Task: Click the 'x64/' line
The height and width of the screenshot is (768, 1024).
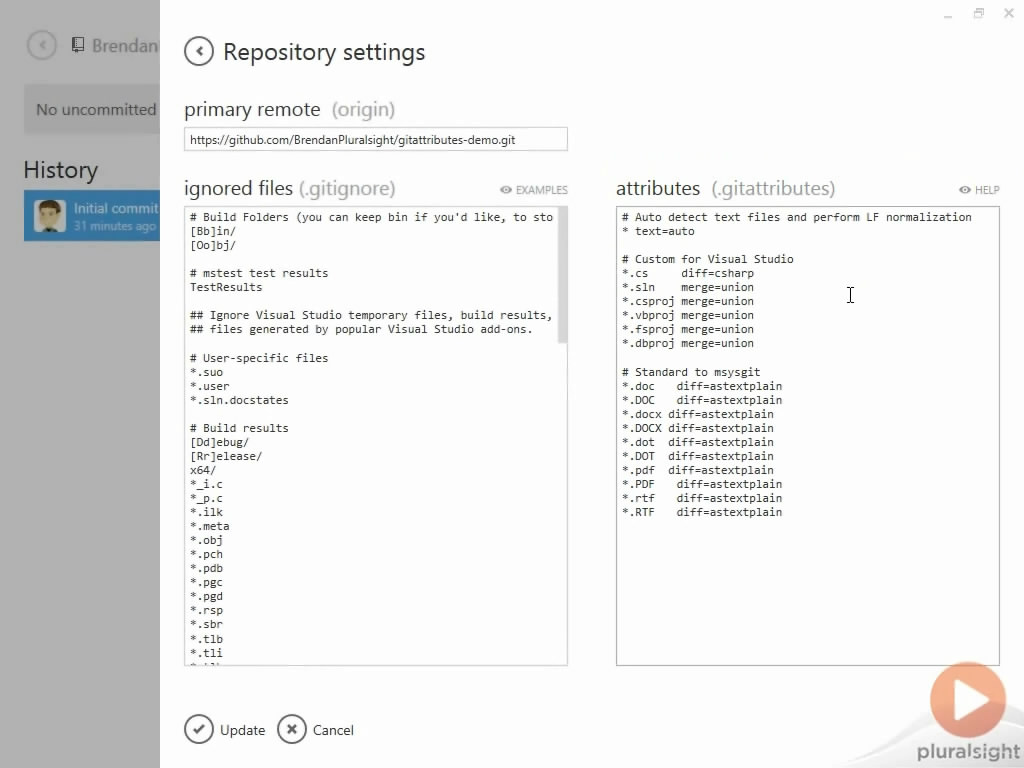Action: coord(203,470)
